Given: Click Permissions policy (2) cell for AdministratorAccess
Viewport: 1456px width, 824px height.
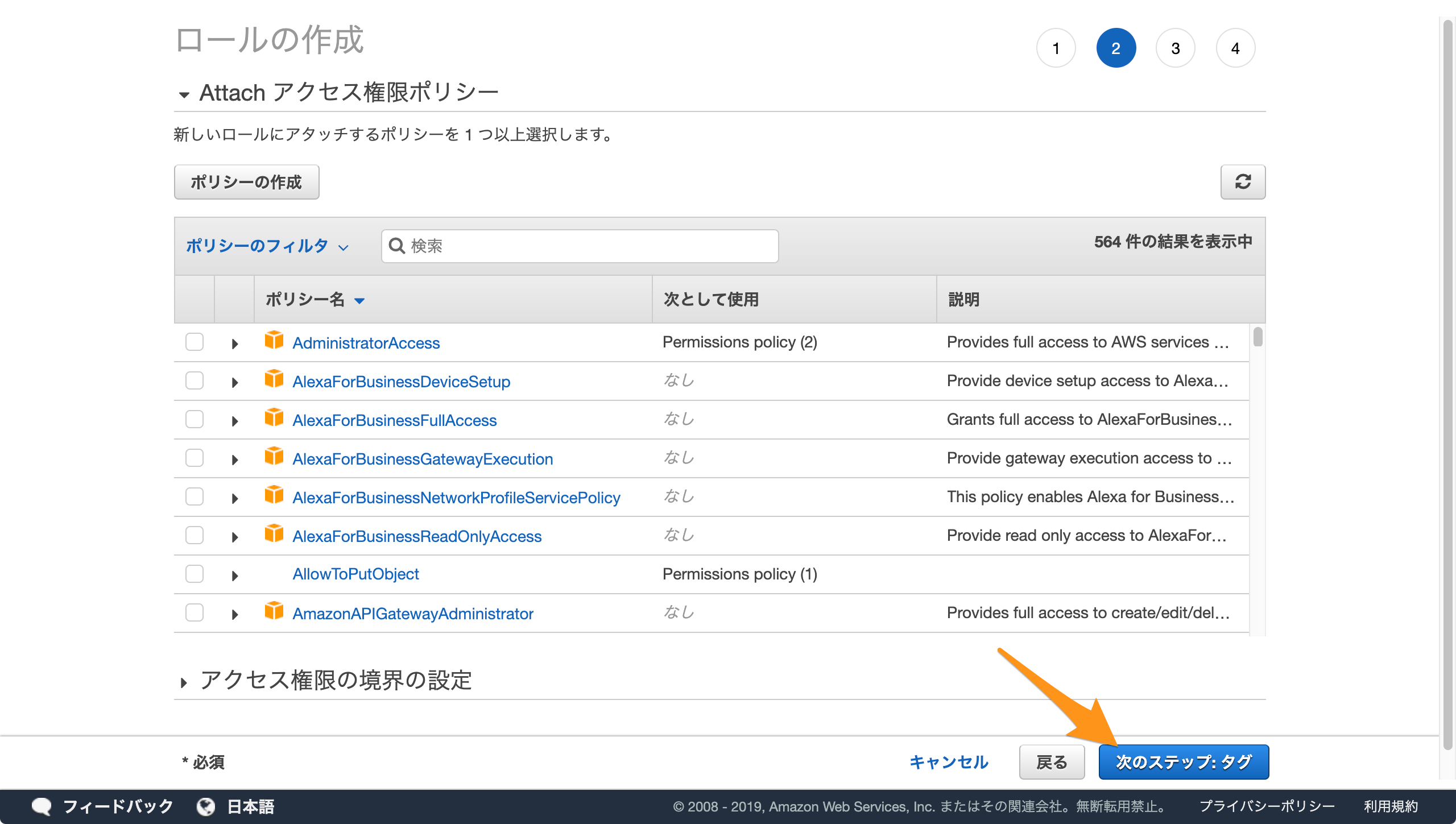Looking at the screenshot, I should 739,342.
